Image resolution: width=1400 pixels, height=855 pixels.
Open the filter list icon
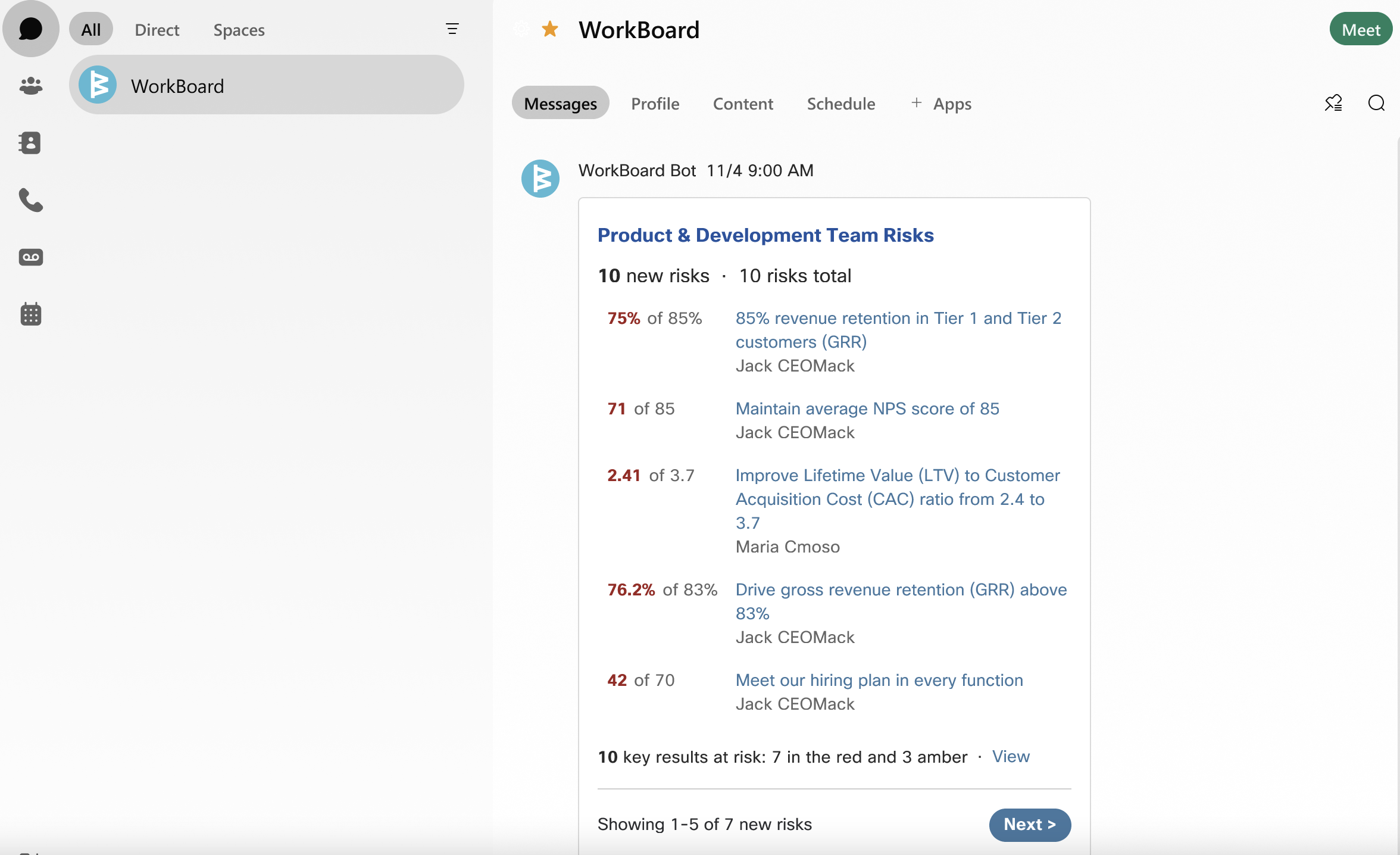click(x=452, y=29)
